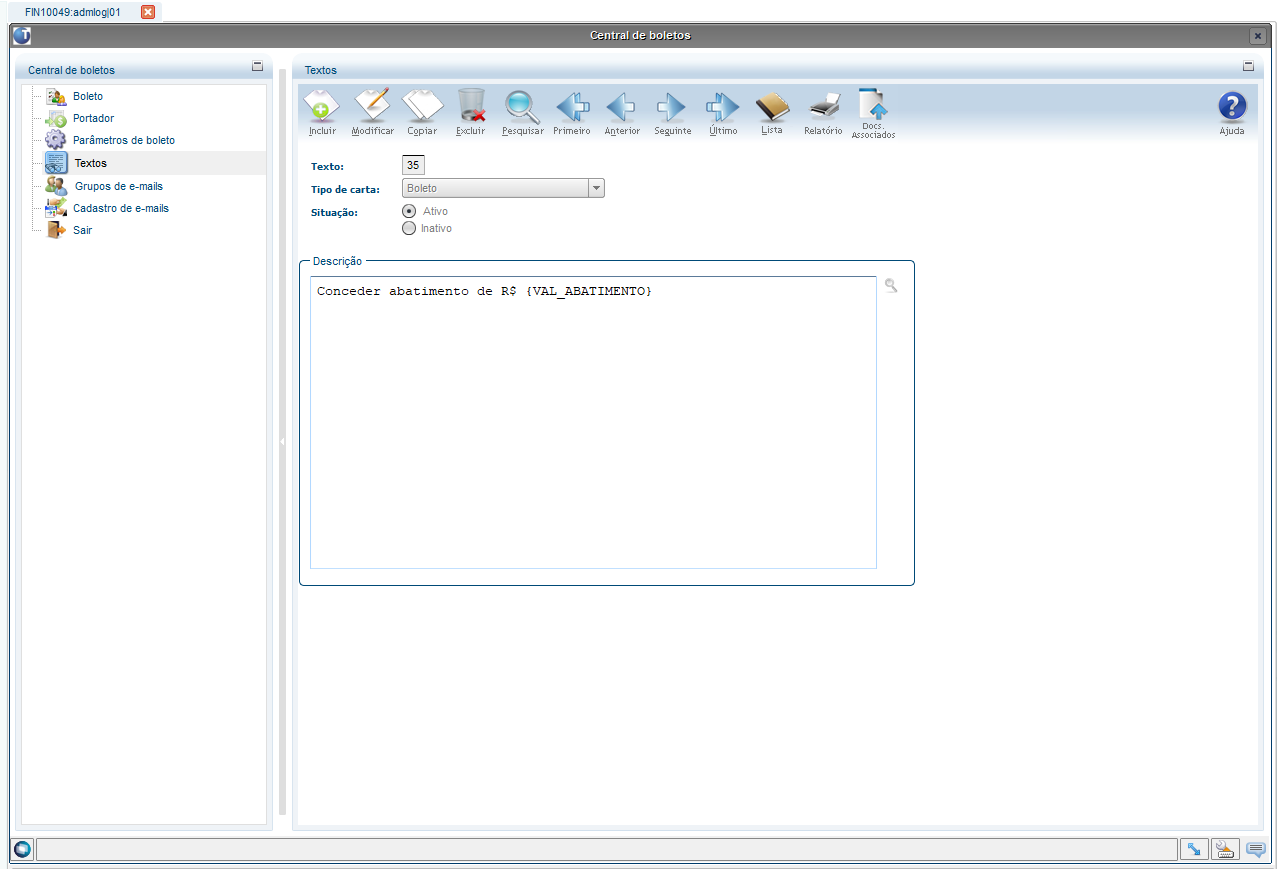The height and width of the screenshot is (869, 1277).
Task: Click the title bar application logo
Action: 22,35
